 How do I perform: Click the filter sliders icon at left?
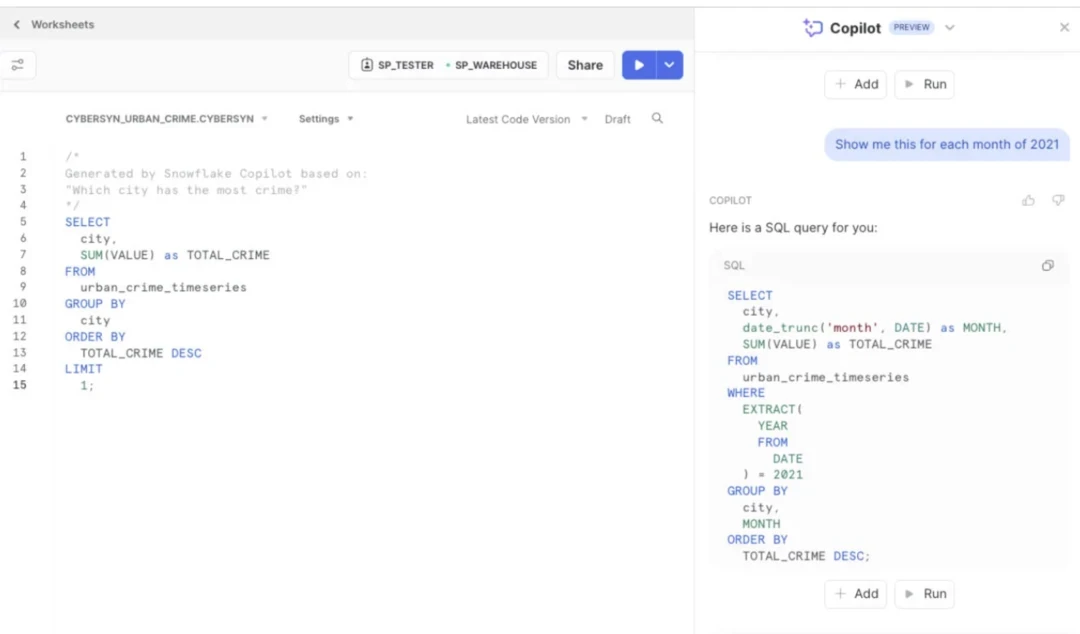coord(17,65)
